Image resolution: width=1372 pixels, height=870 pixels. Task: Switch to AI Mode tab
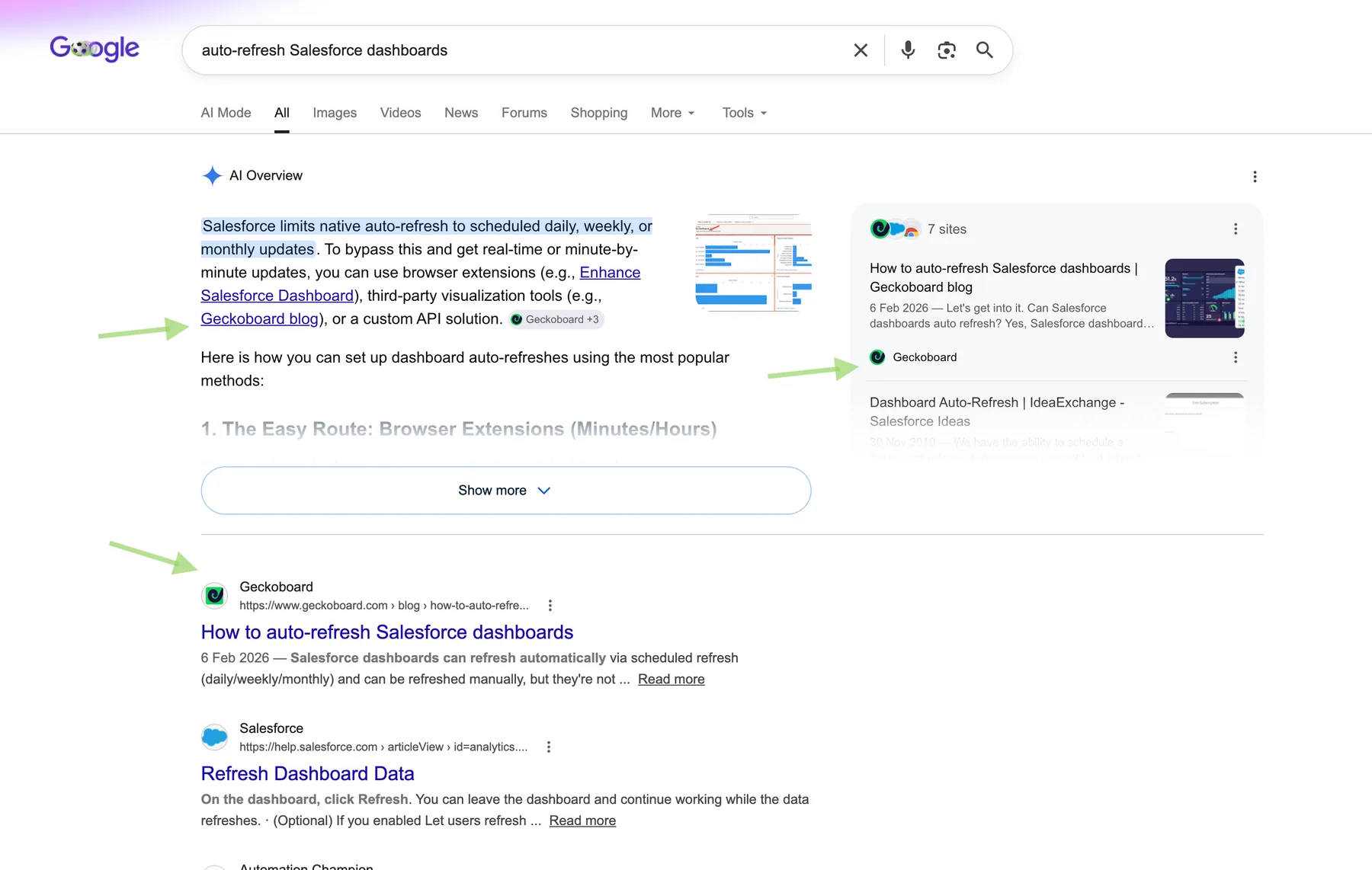coord(226,113)
